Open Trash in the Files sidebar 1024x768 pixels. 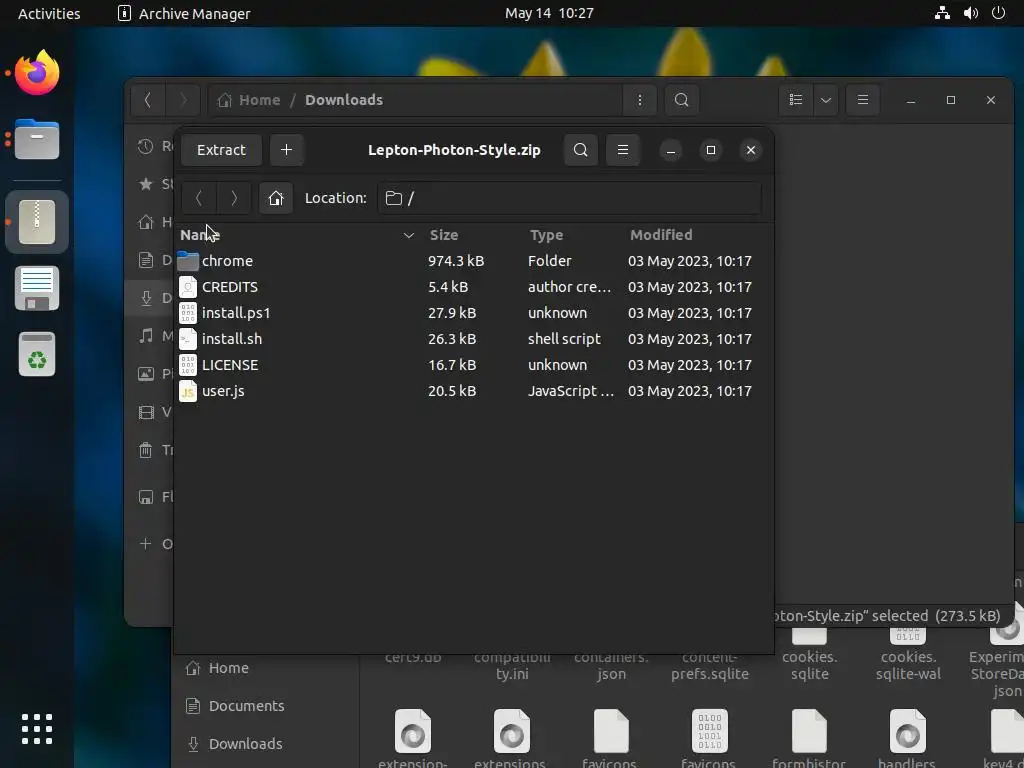(x=155, y=450)
